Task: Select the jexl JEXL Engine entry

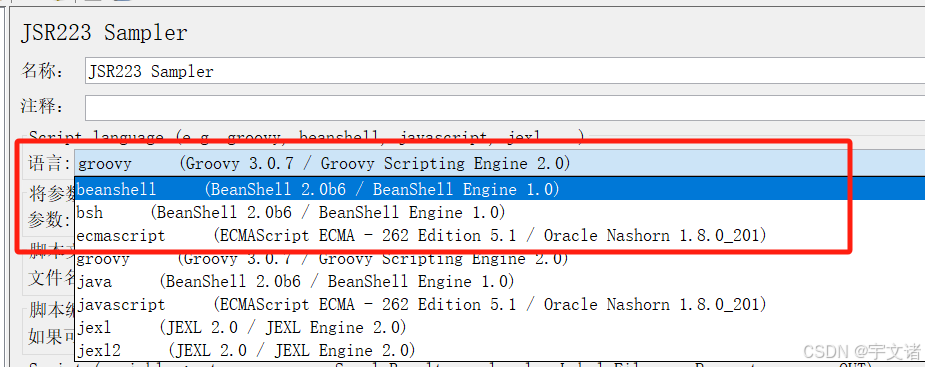Action: pyautogui.click(x=500, y=327)
